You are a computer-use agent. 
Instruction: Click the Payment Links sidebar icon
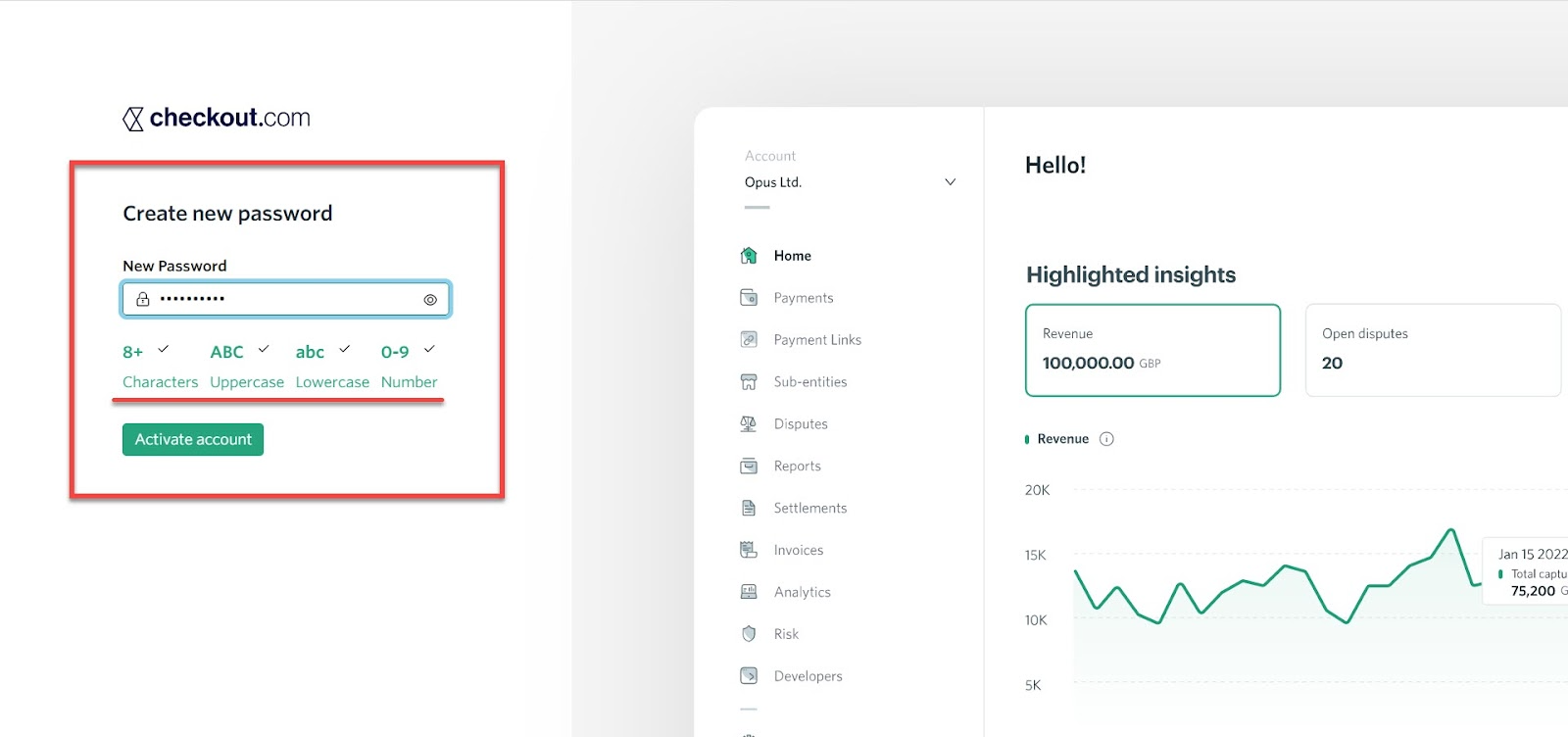[749, 340]
